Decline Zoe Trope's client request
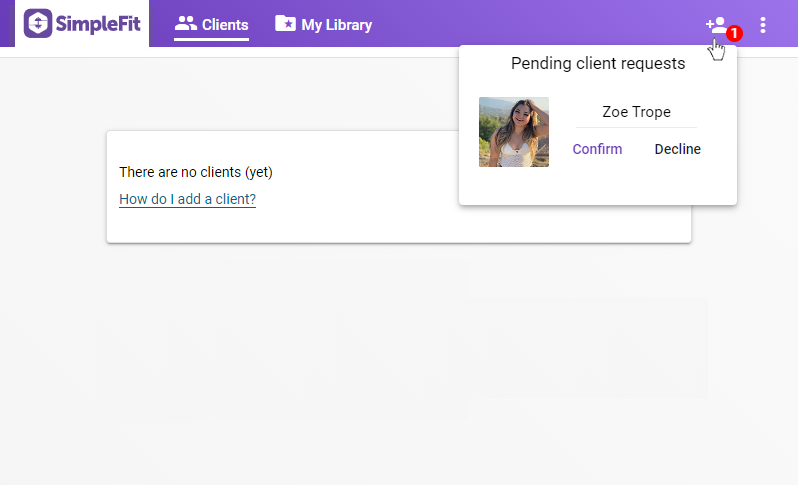Screen dimensions: 798x485 pos(677,149)
